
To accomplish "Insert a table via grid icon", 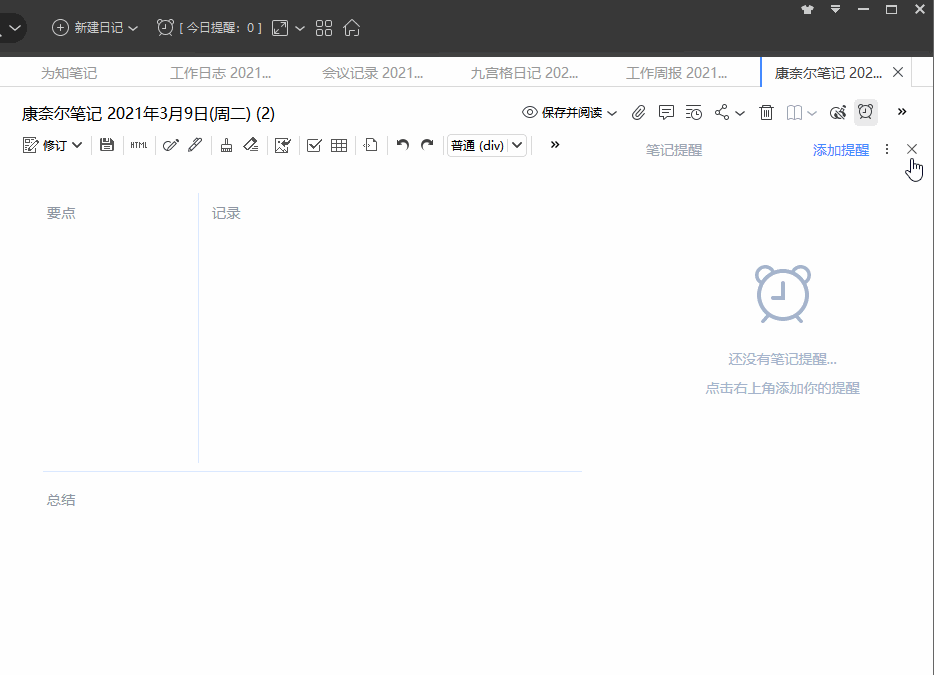I will point(339,145).
